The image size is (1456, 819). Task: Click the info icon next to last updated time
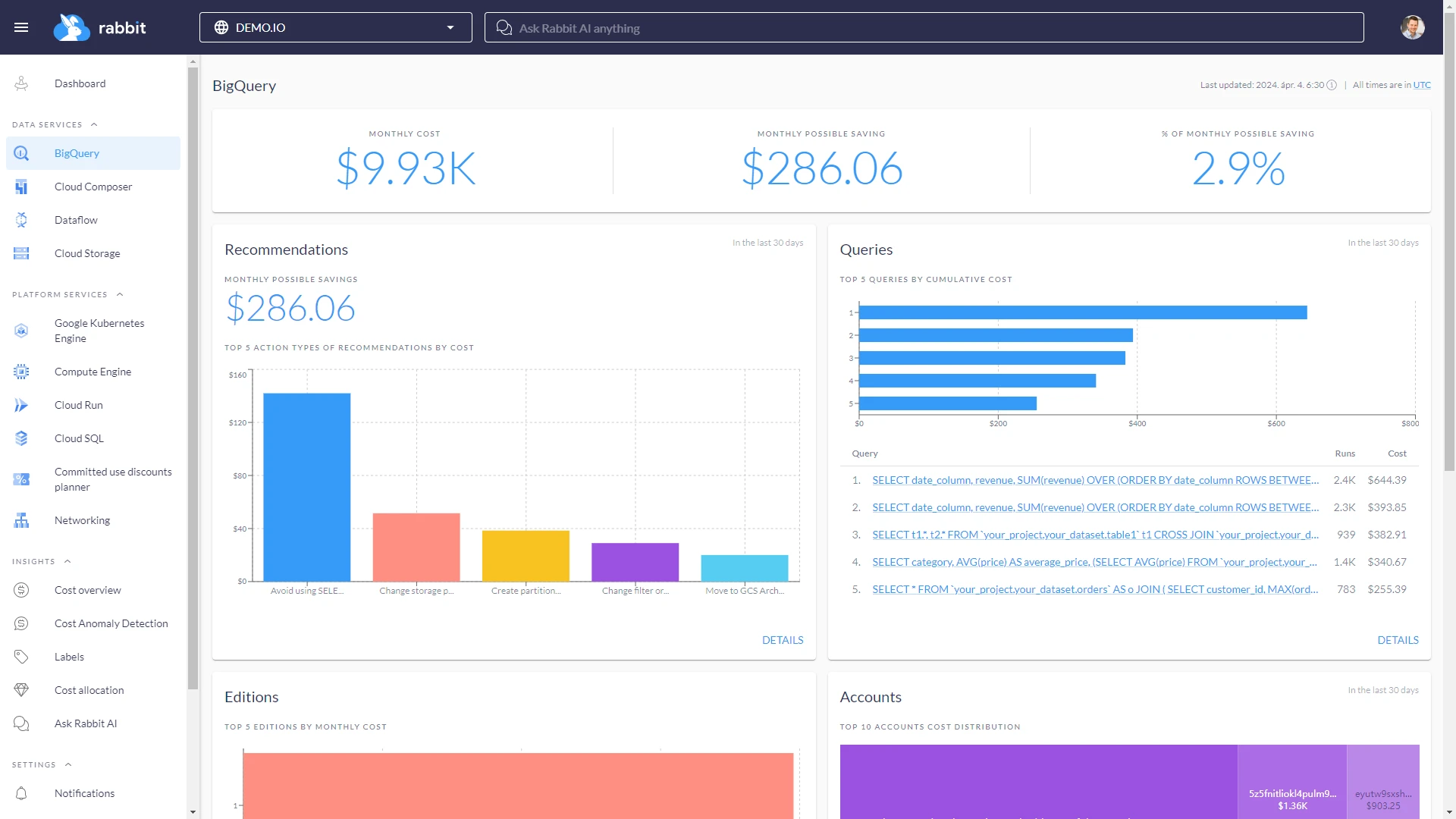[1332, 85]
